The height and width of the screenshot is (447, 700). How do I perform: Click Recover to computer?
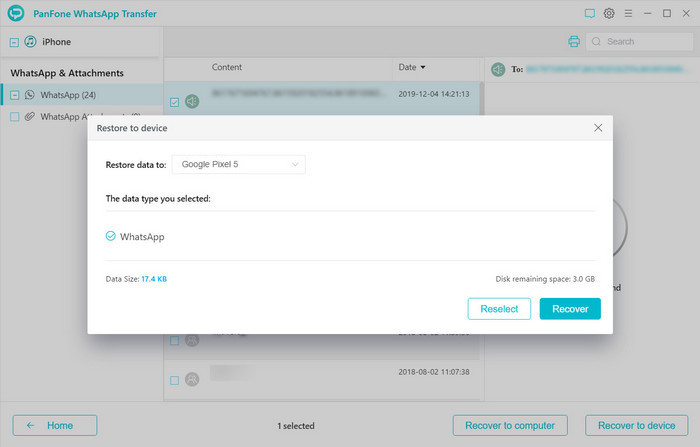pos(510,425)
